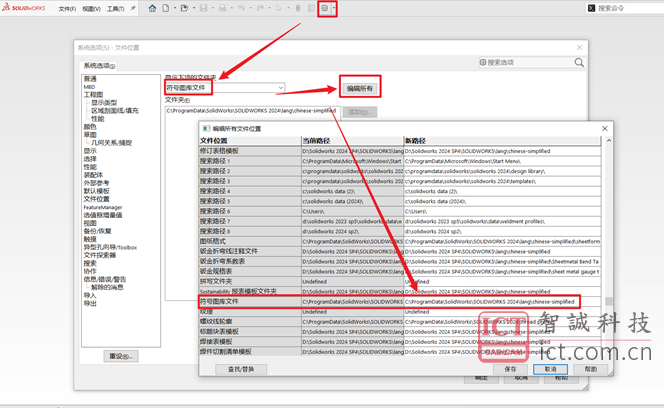Image resolution: width=664 pixels, height=408 pixels.
Task: Open dropdown arrow beside Save icon
Action: pyautogui.click(x=213, y=8)
